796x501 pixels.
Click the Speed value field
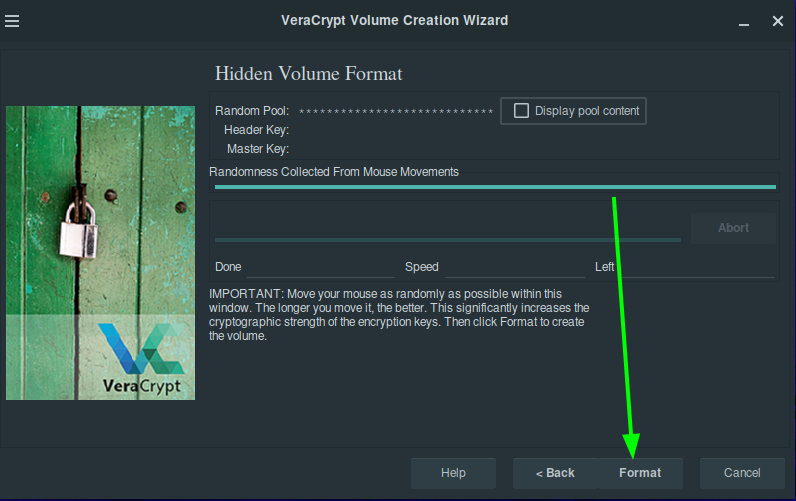(x=515, y=268)
